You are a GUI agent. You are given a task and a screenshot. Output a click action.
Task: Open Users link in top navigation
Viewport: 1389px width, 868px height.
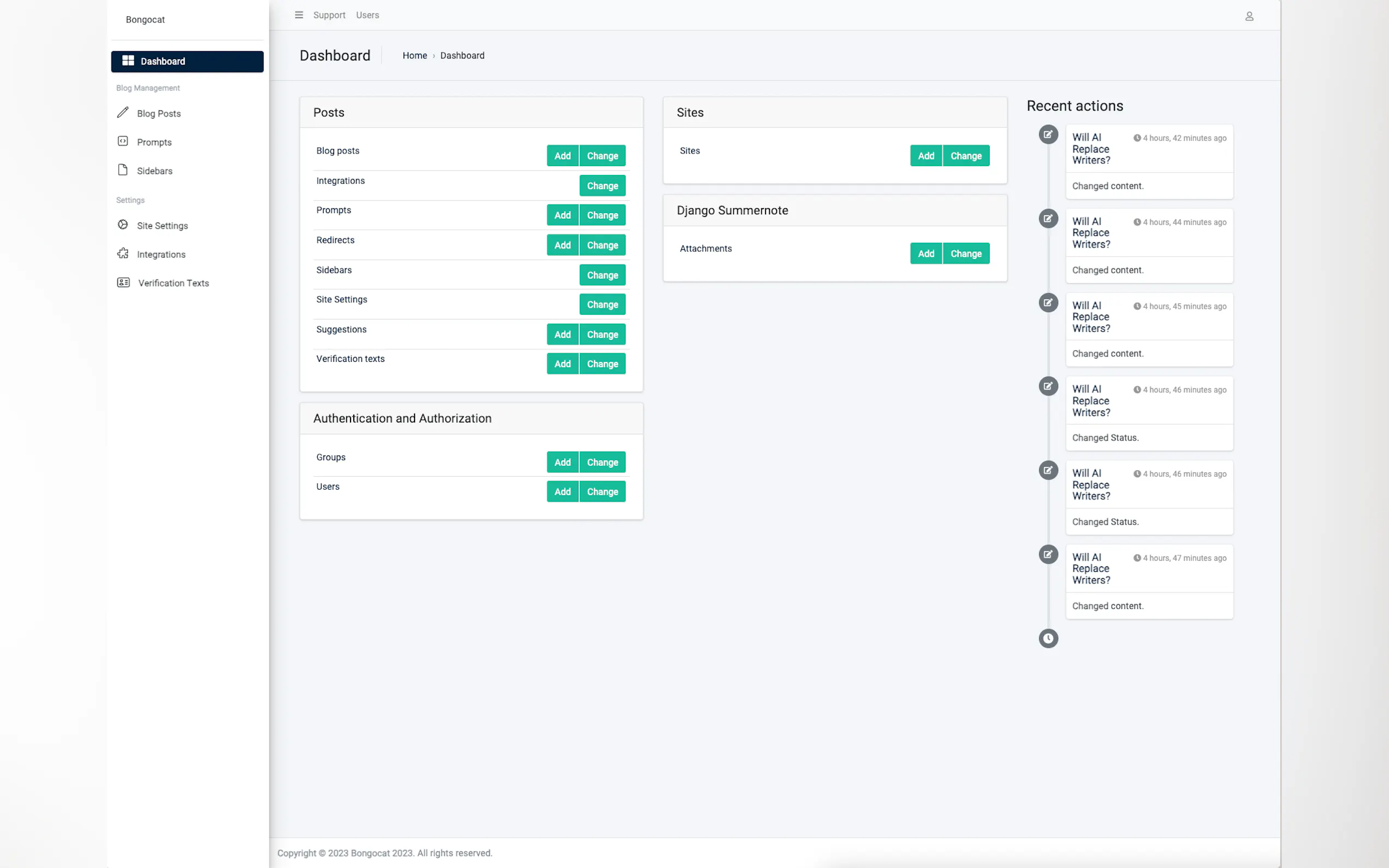[x=367, y=15]
